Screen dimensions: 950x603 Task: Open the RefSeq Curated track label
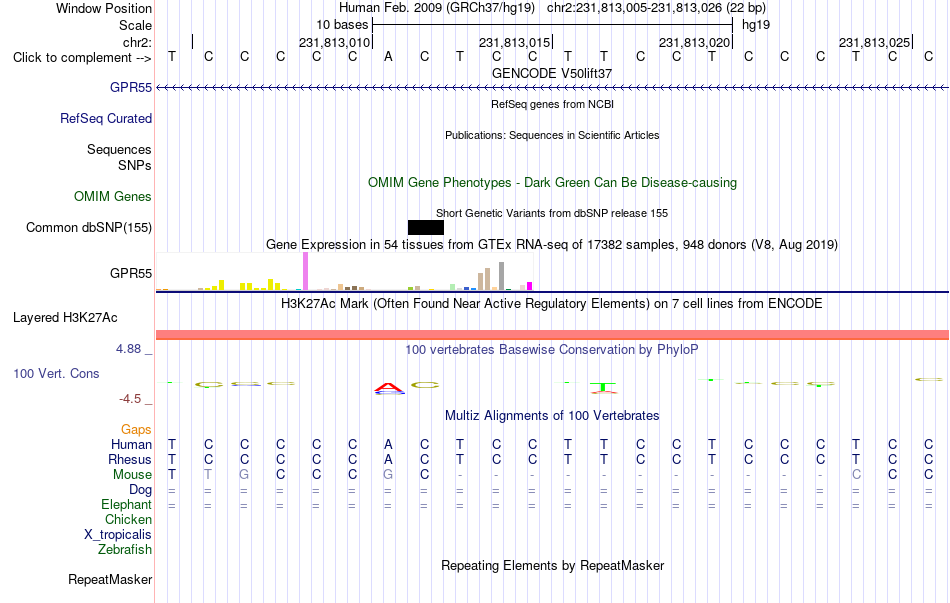(106, 118)
